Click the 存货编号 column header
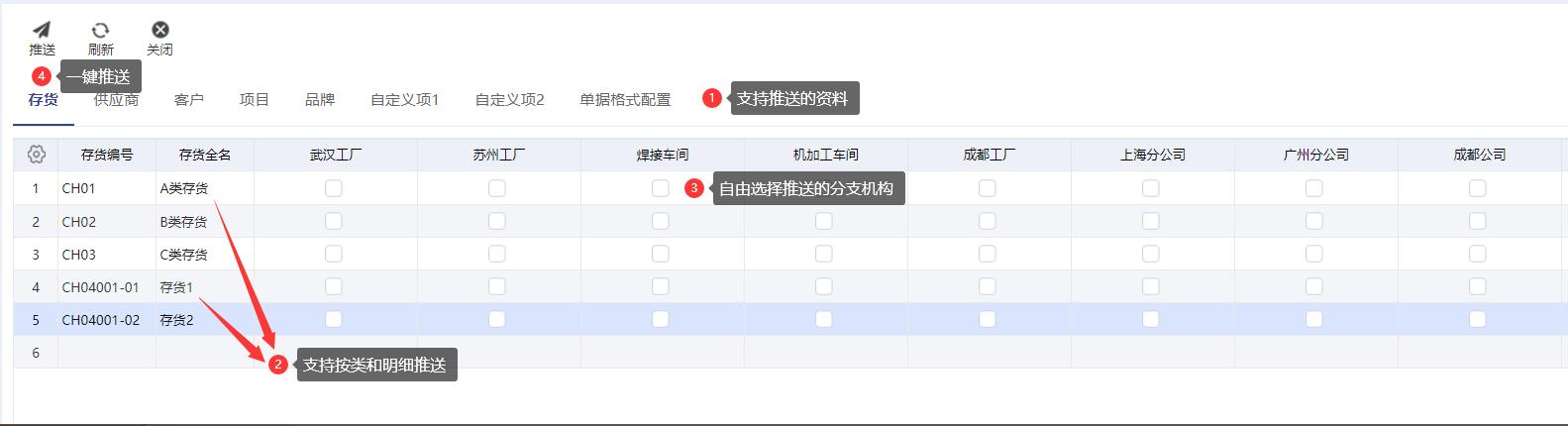This screenshot has height=426, width=1568. click(107, 155)
